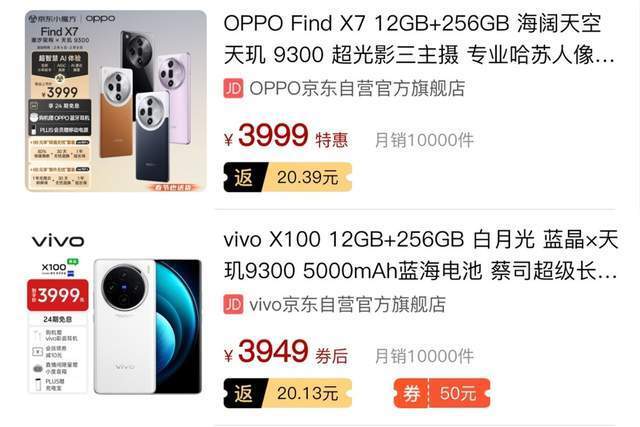The image size is (640, 427).
Task: Click the ¥3949 券后 price
Action: (x=286, y=352)
